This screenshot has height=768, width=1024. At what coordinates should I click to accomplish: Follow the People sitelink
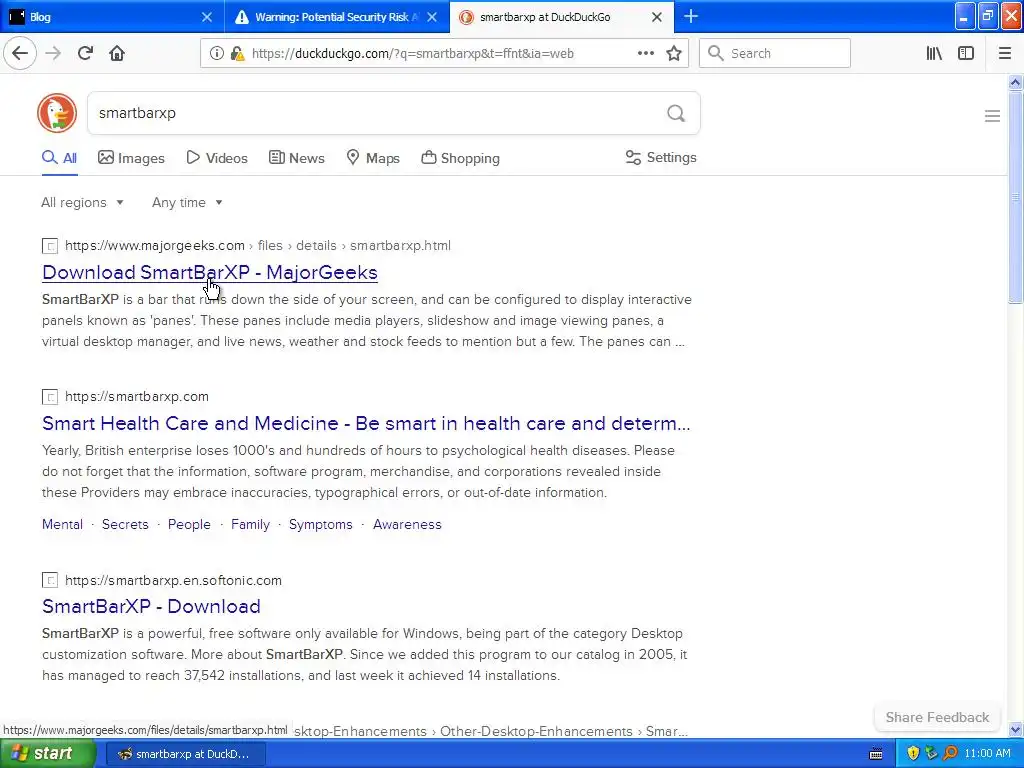tap(189, 524)
